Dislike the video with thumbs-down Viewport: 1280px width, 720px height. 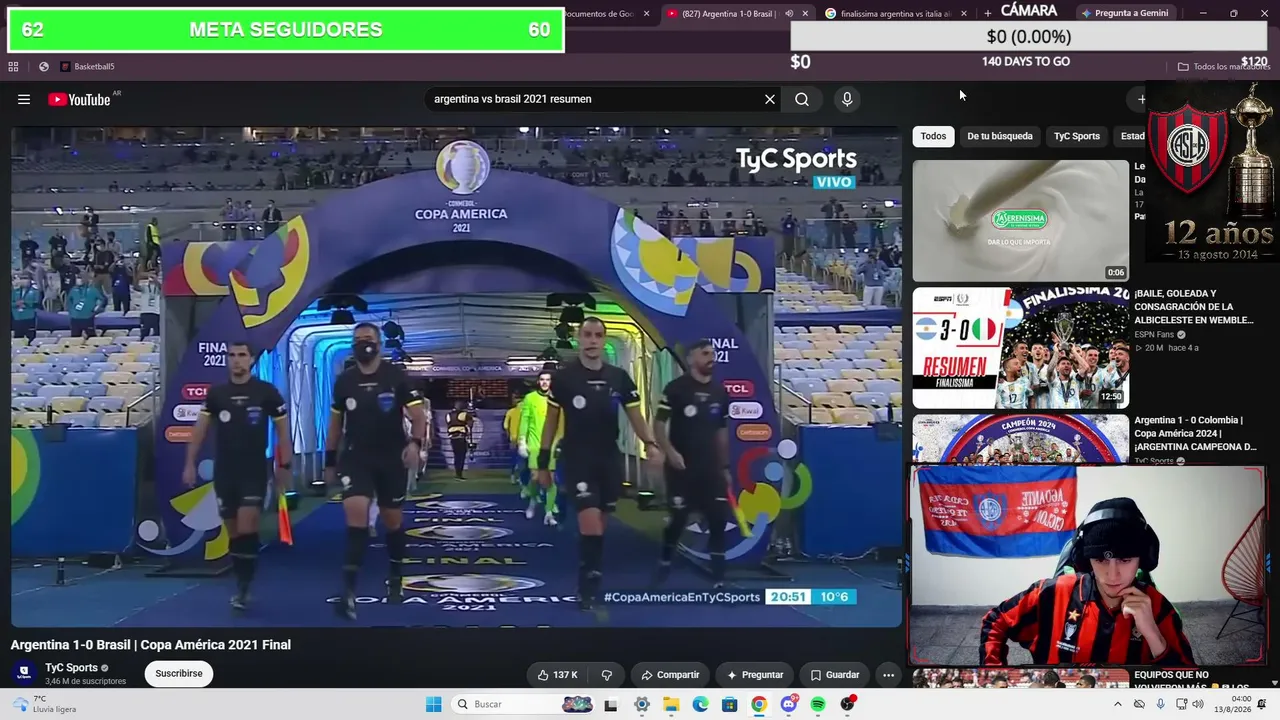606,675
